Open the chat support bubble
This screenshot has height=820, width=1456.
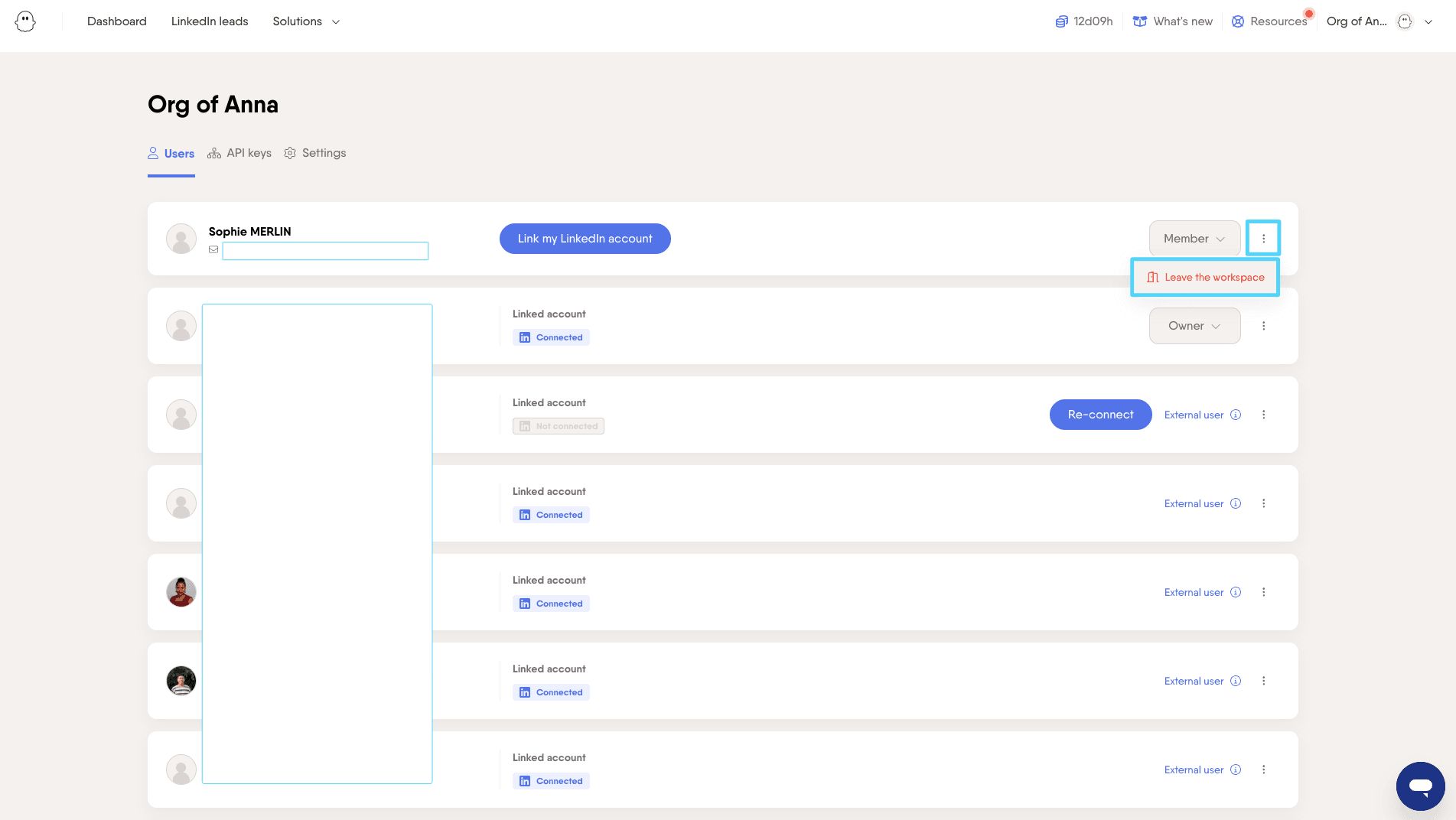(x=1421, y=786)
